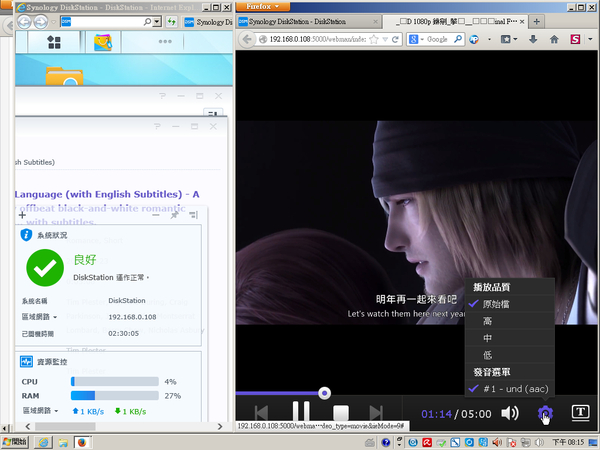
Task: Skip to the previous video
Action: tap(261, 412)
